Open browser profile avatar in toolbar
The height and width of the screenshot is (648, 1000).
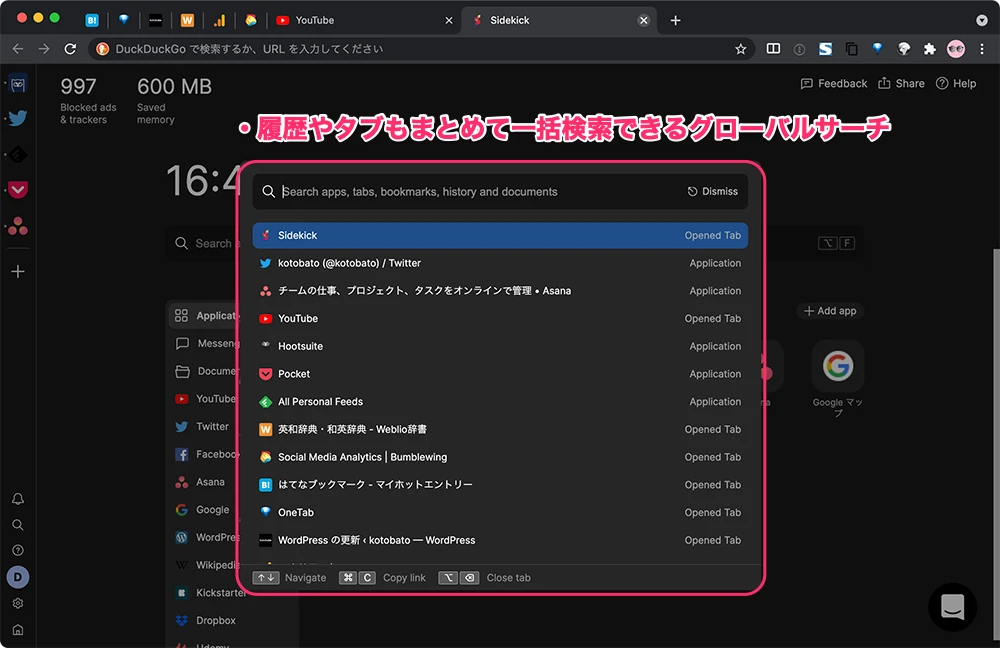(x=956, y=49)
